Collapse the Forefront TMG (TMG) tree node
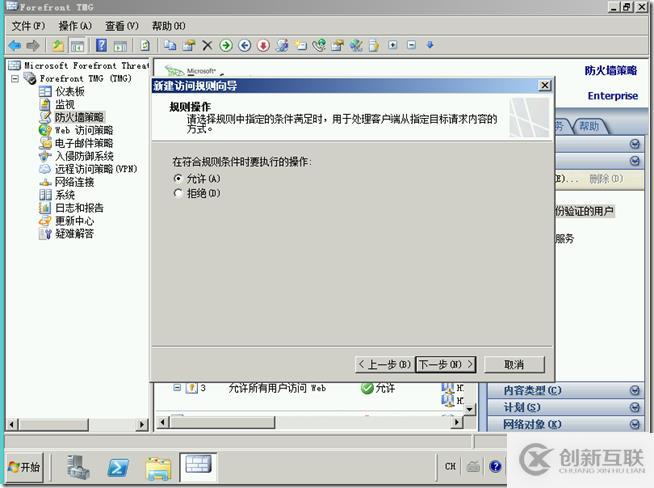 (x=15, y=78)
